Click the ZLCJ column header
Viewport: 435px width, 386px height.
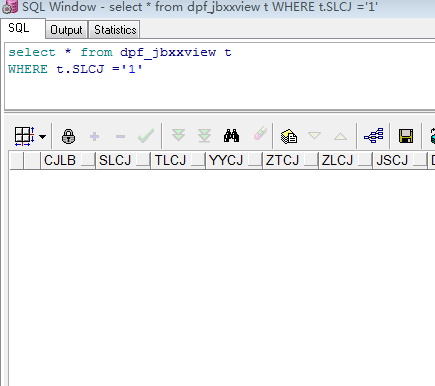coord(345,160)
